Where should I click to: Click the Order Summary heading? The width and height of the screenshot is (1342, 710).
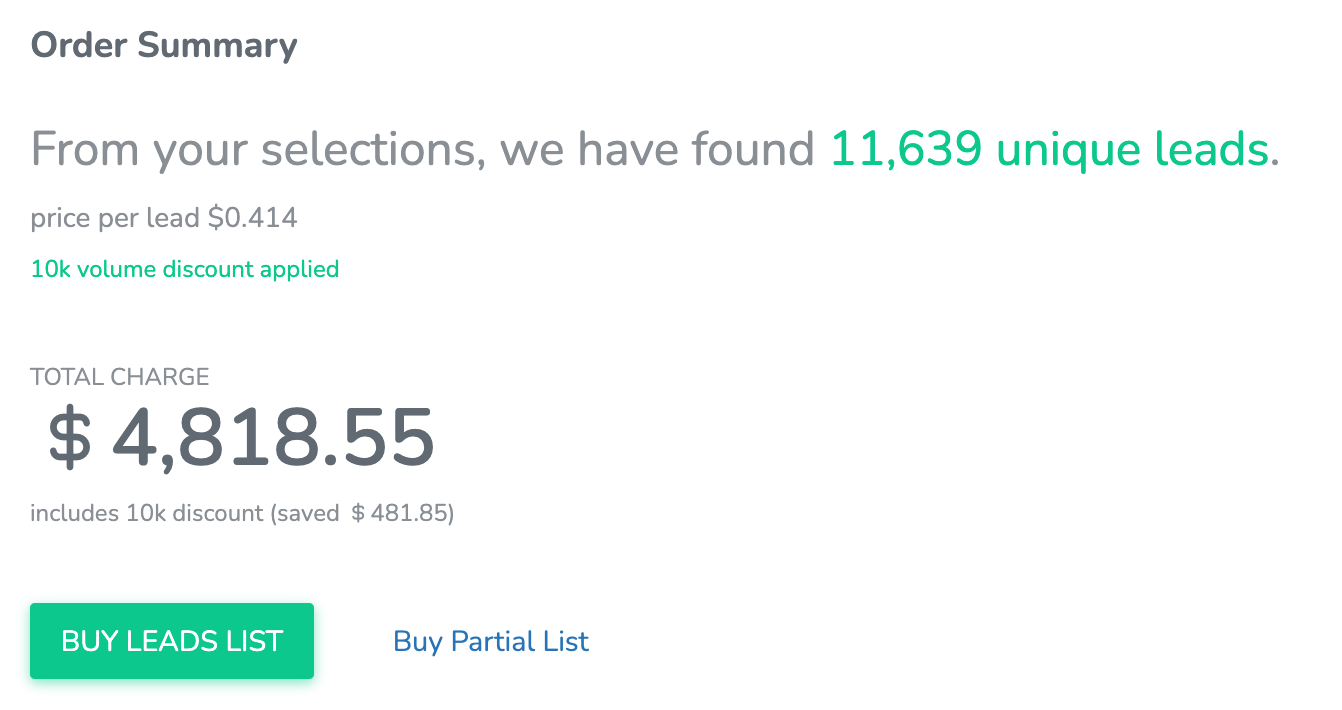pyautogui.click(x=164, y=44)
